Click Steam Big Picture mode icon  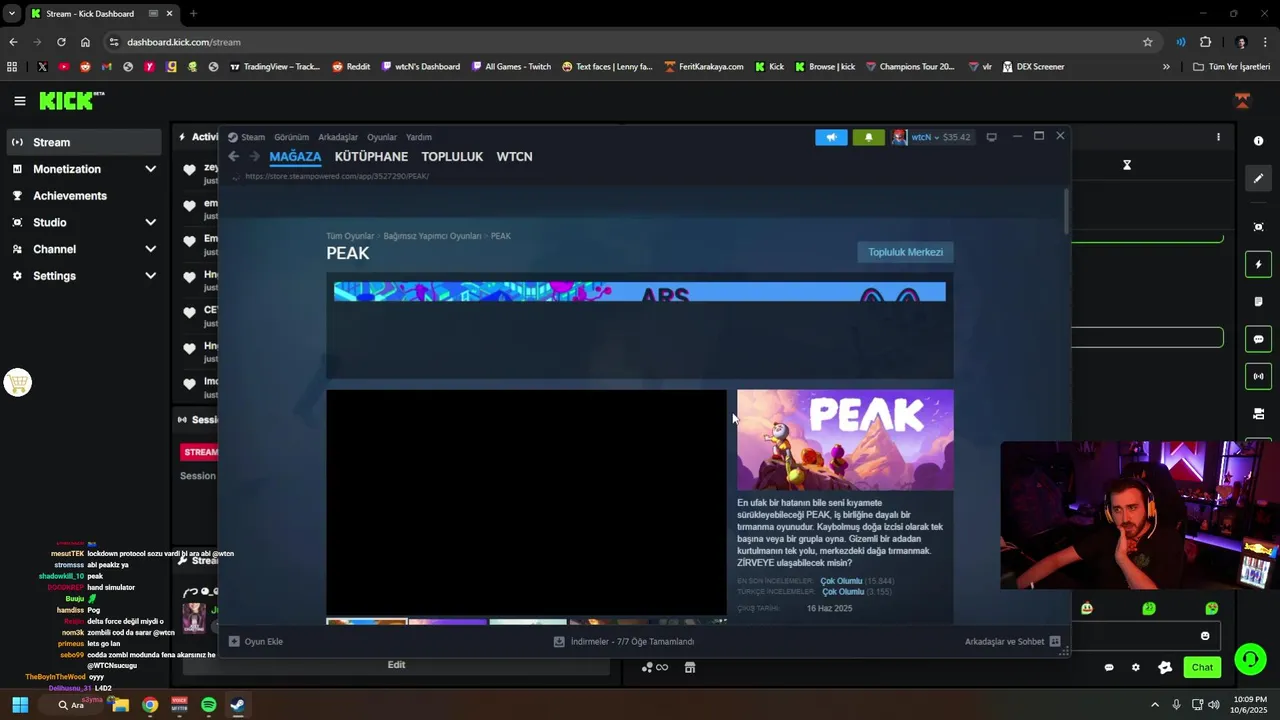coord(991,137)
